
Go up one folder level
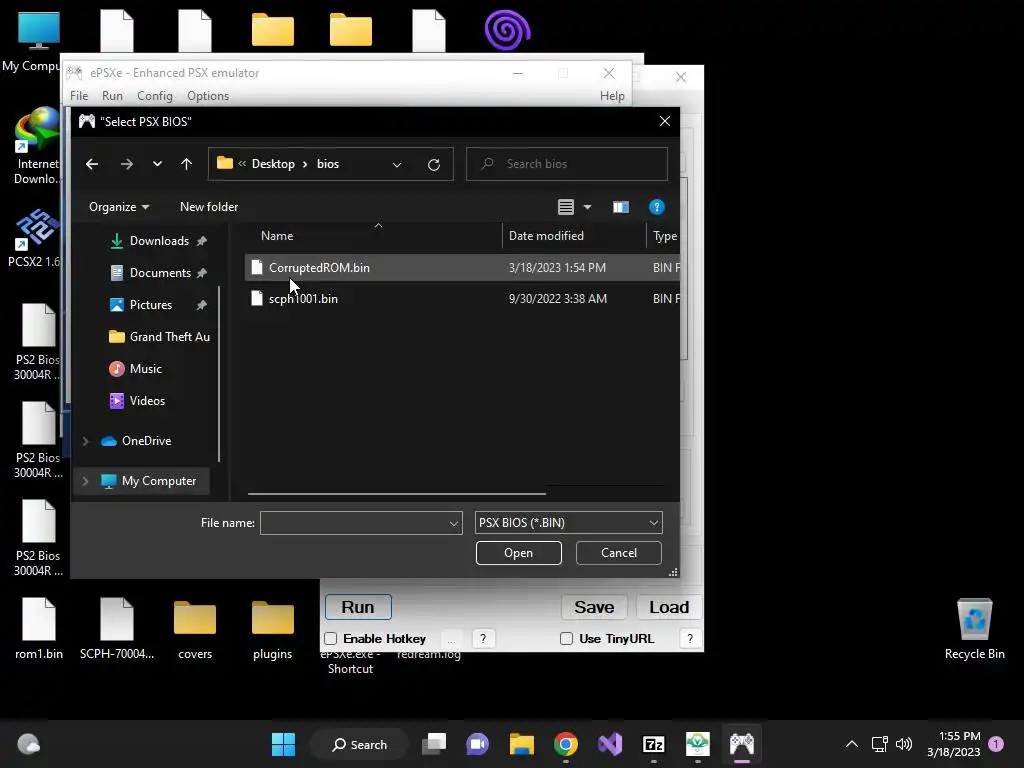coord(187,164)
